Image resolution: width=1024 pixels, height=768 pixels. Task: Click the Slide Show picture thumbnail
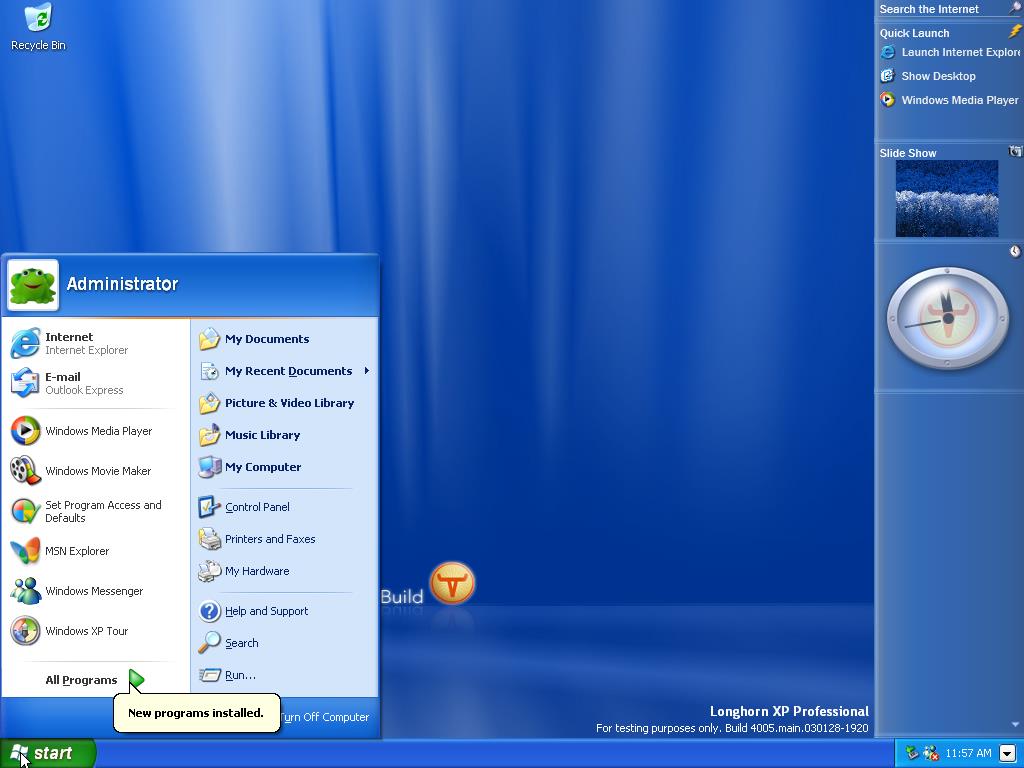point(946,199)
